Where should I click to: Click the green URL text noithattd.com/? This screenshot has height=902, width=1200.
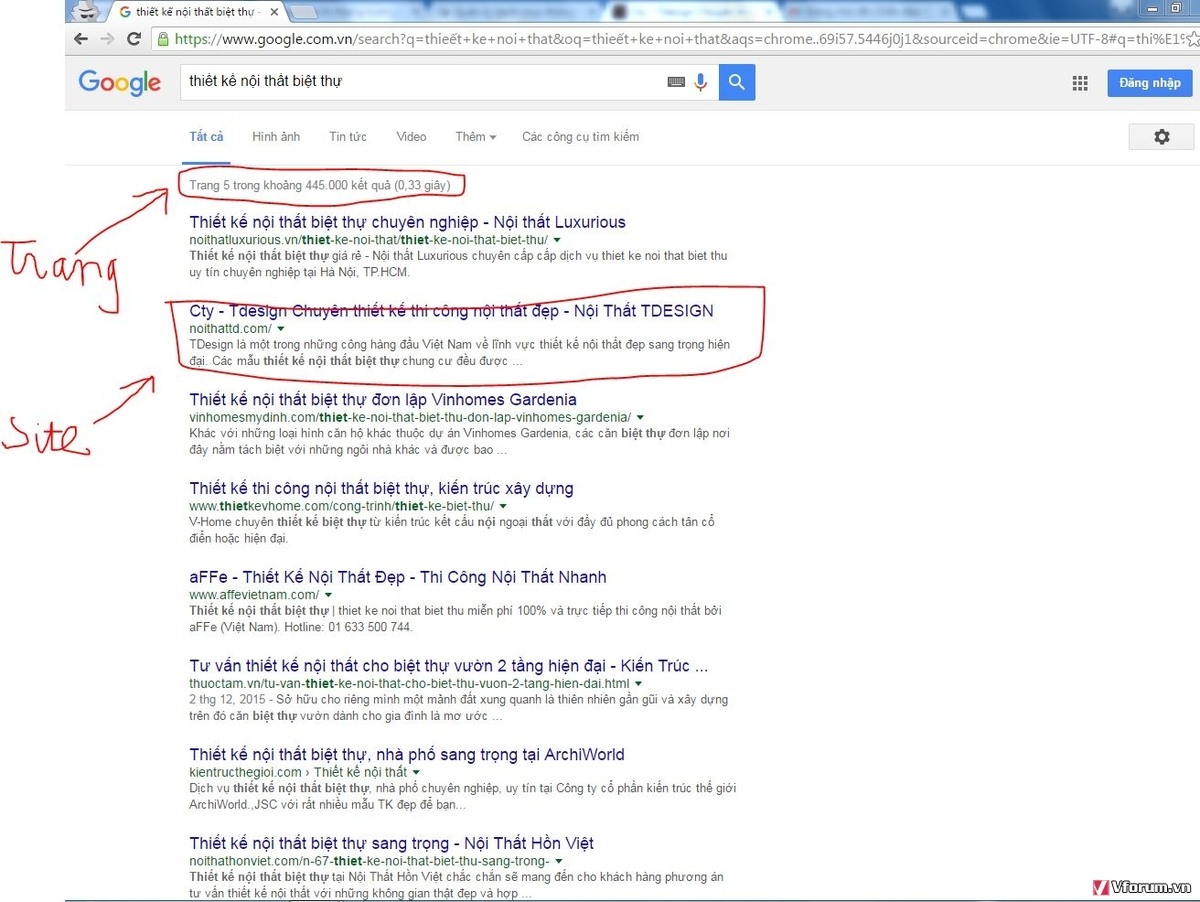230,329
